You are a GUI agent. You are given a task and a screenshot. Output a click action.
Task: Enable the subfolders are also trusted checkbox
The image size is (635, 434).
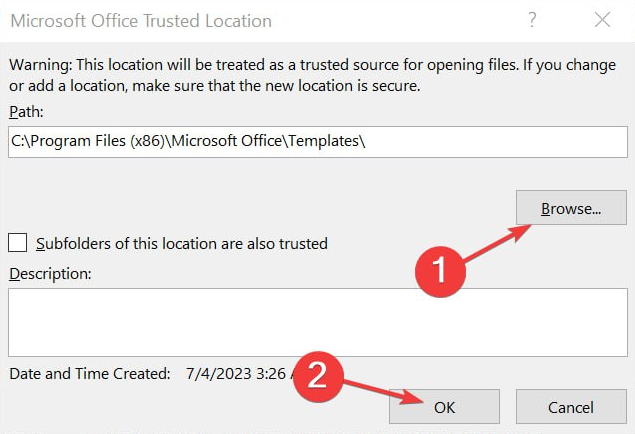pyautogui.click(x=17, y=243)
